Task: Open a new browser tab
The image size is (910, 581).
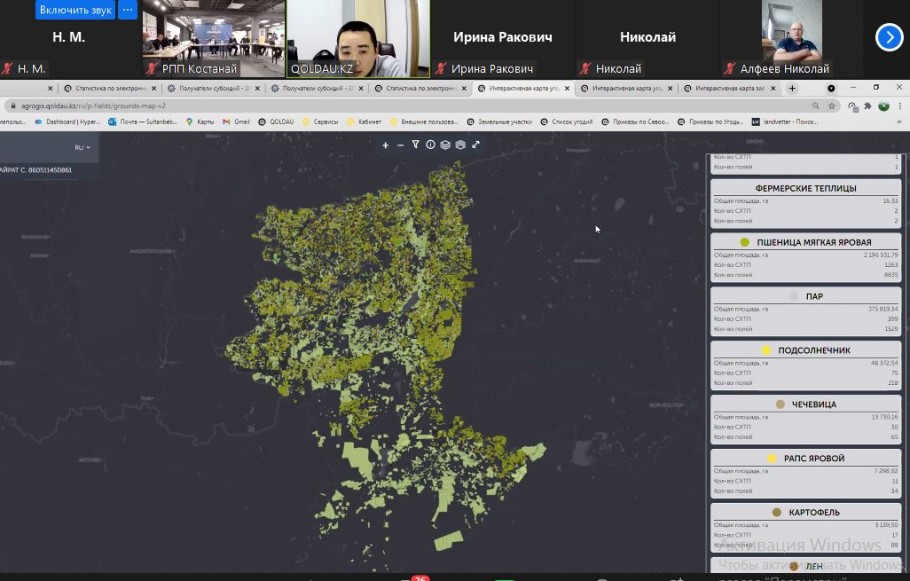Action: pyautogui.click(x=792, y=88)
